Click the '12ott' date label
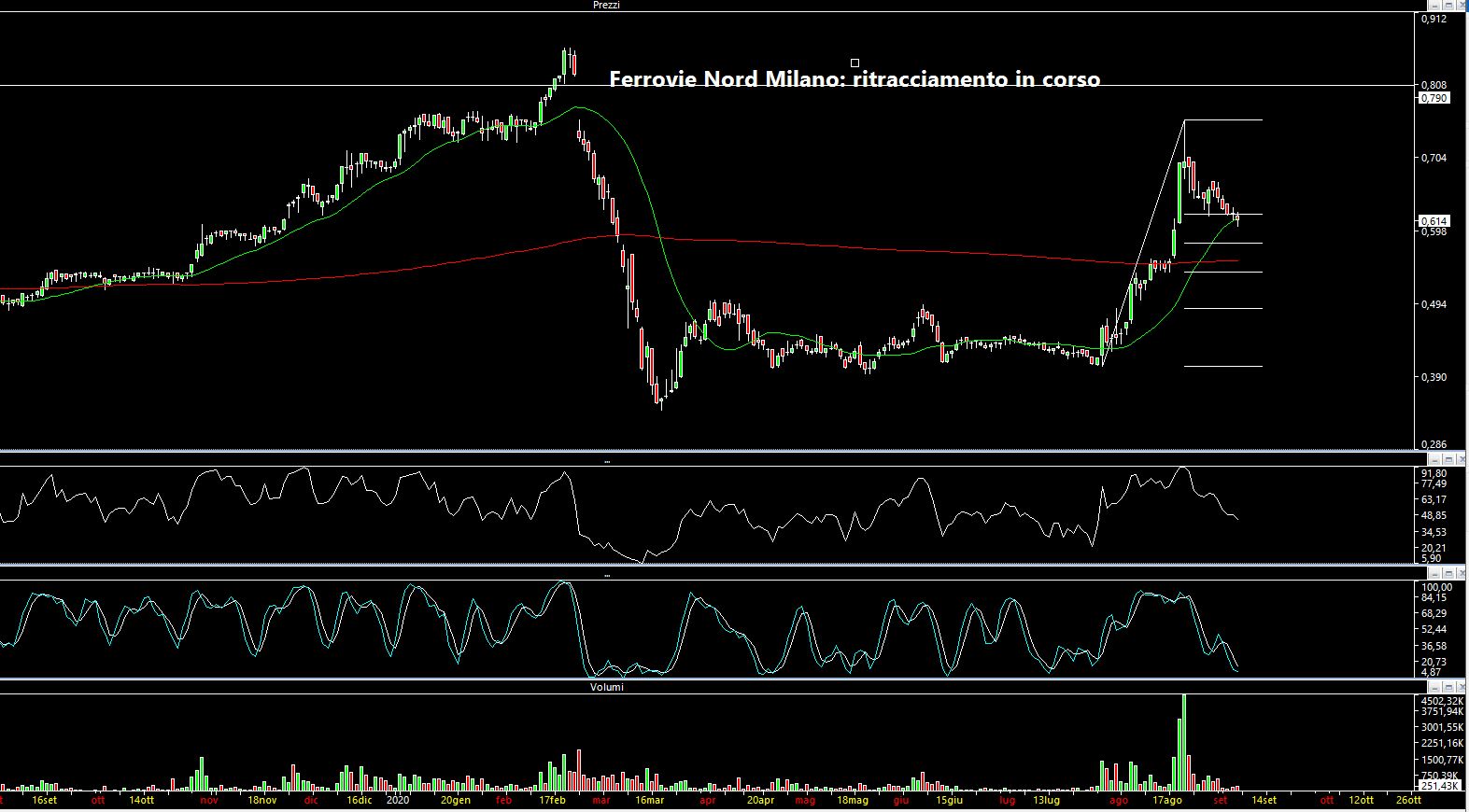 tap(1361, 800)
